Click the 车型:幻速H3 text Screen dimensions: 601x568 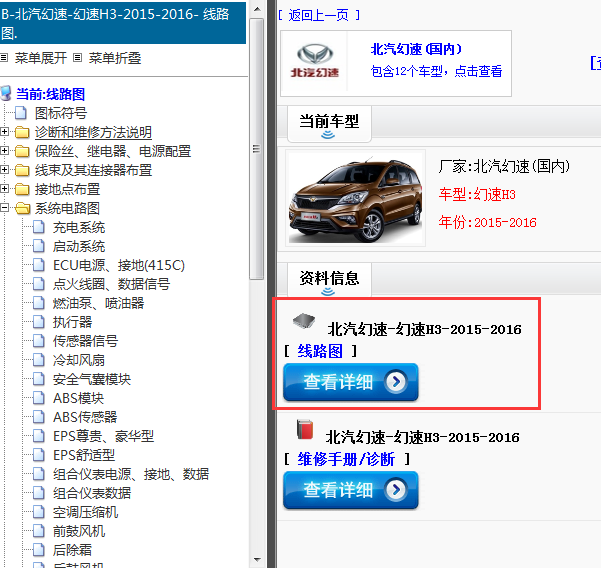[x=477, y=194]
